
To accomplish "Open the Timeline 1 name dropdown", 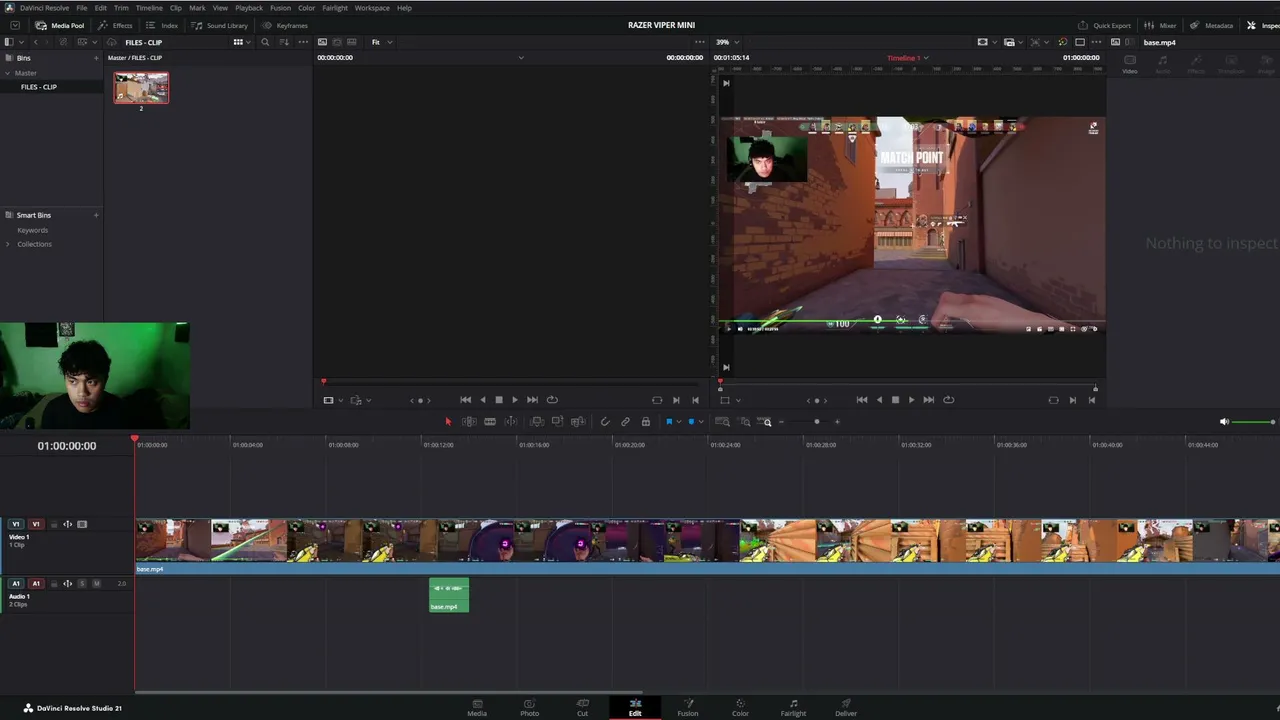I will (x=908, y=58).
